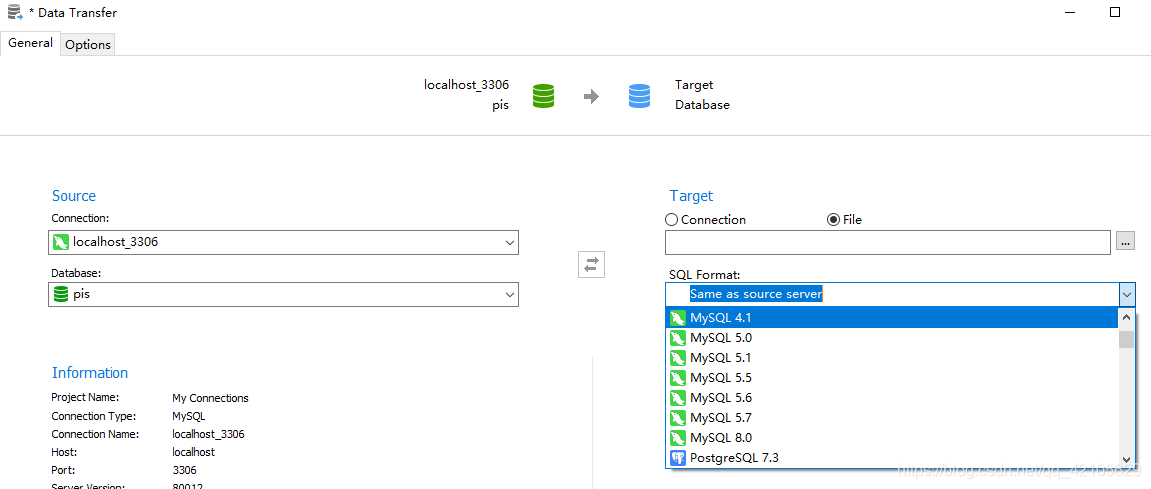Open the source Connection dropdown localhost_3306

click(283, 242)
